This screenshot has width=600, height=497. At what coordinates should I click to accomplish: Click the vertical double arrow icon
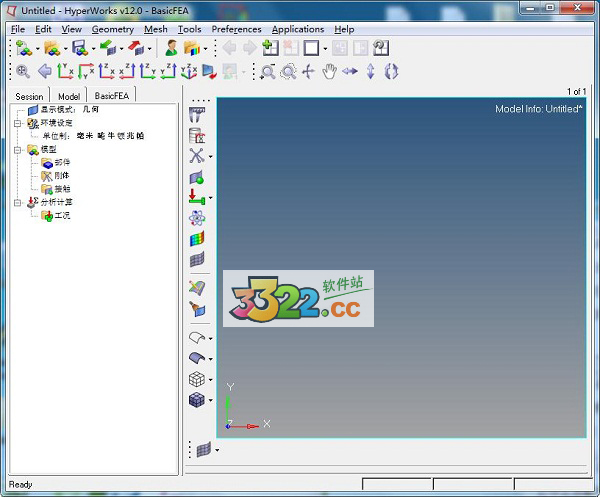pos(370,71)
